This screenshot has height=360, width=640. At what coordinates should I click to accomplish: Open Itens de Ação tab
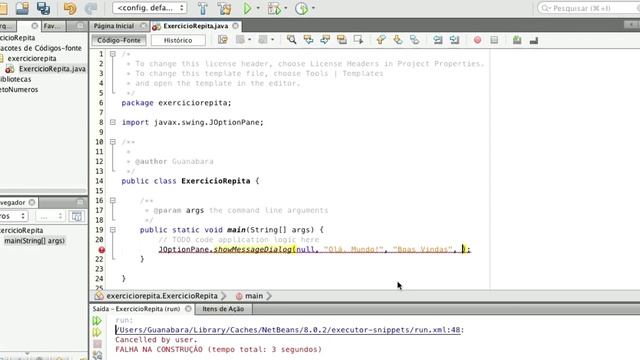(x=223, y=309)
